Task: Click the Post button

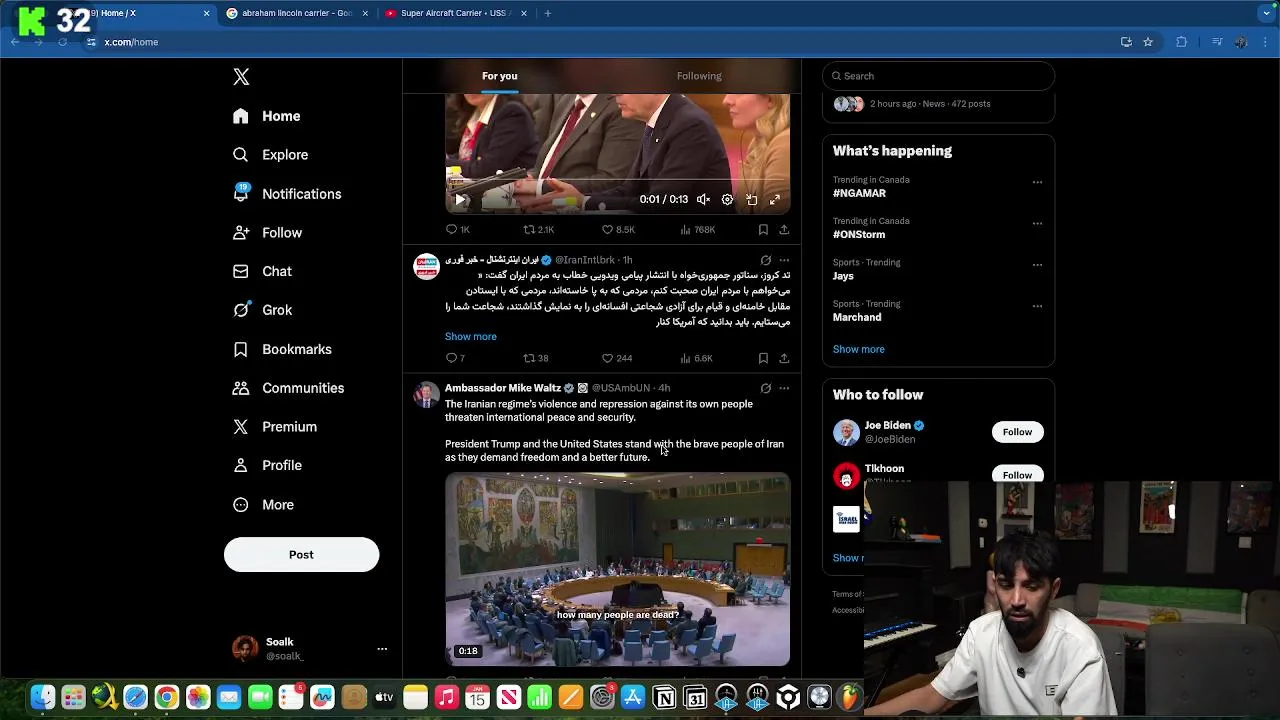Action: tap(301, 554)
